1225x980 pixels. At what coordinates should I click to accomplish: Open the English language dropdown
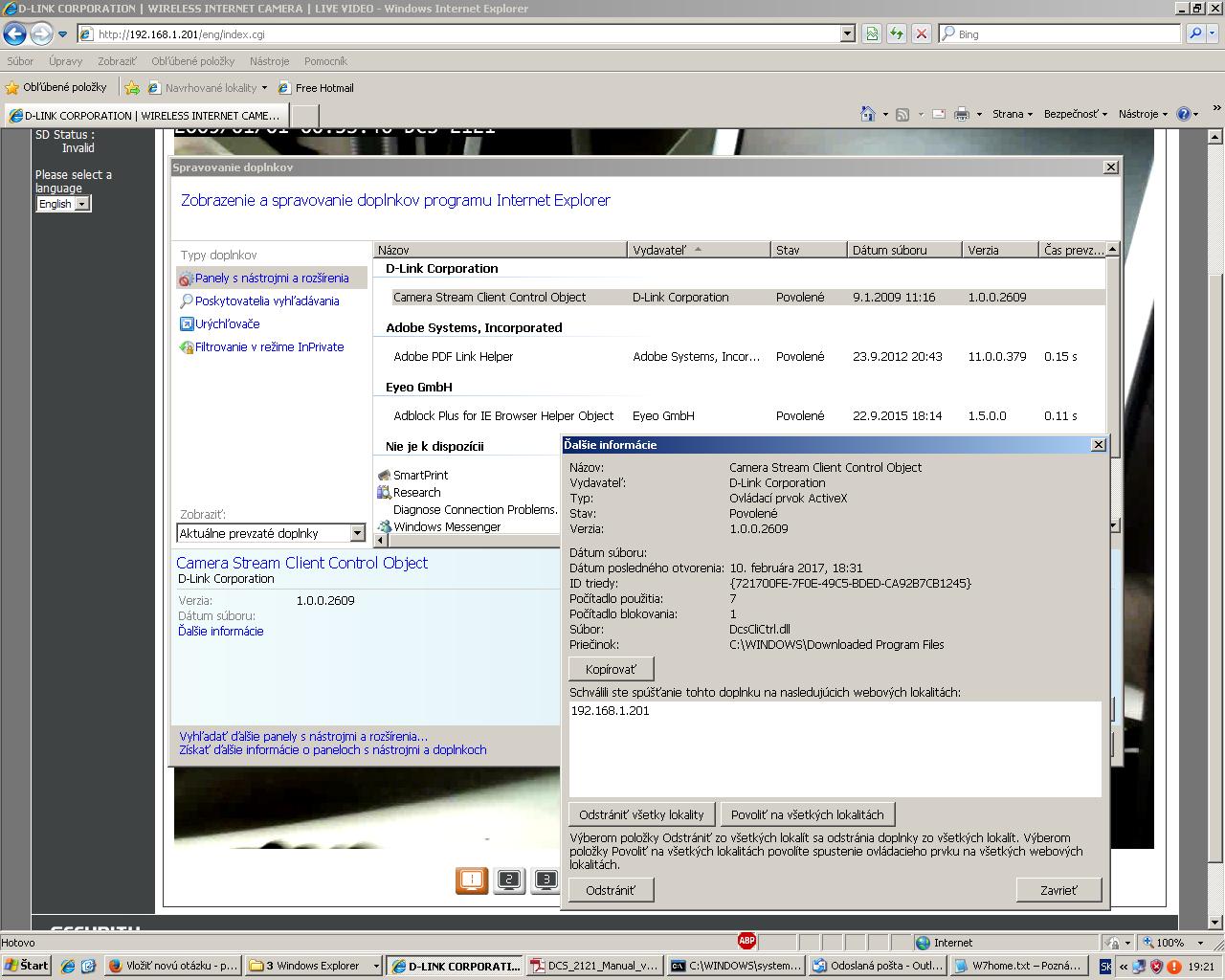coord(63,204)
